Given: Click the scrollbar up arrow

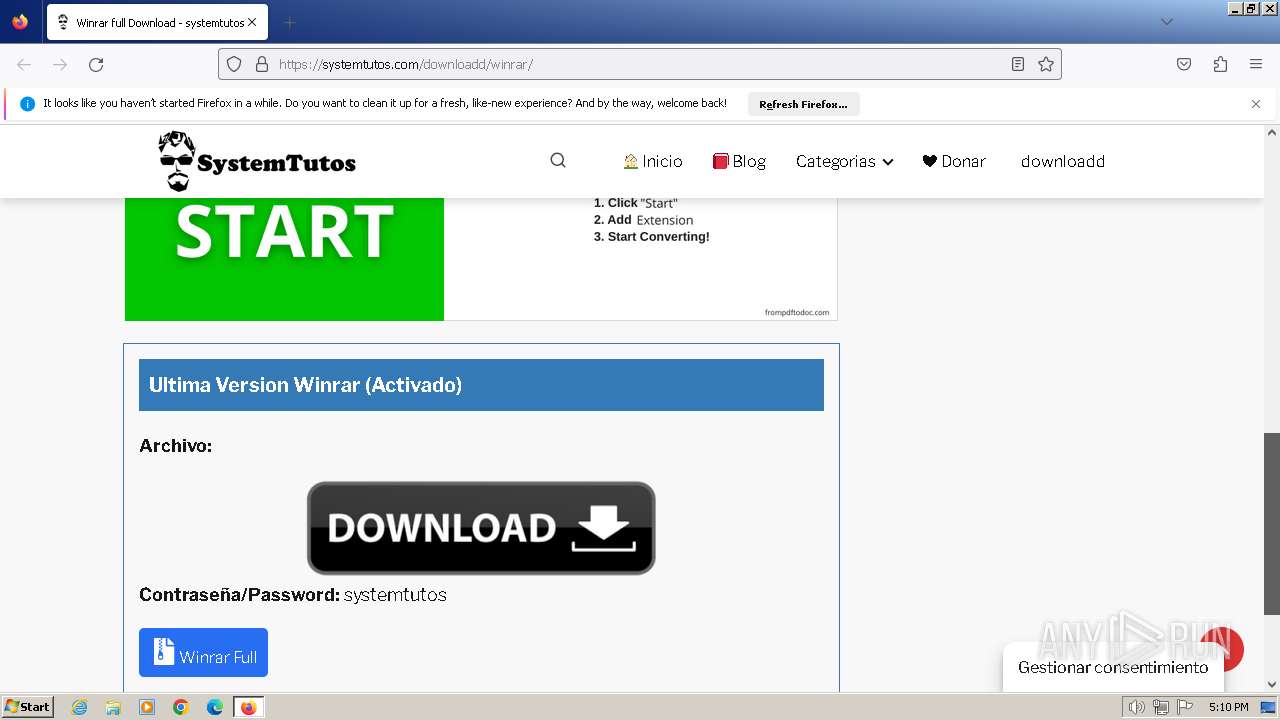Looking at the screenshot, I should pyautogui.click(x=1272, y=132).
